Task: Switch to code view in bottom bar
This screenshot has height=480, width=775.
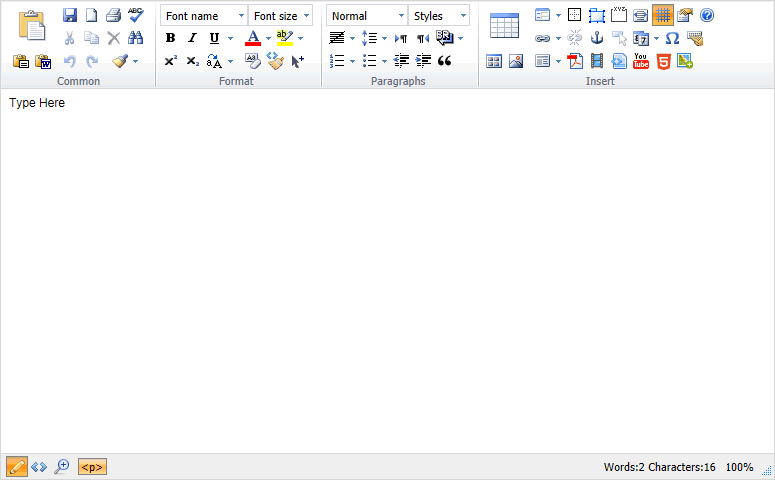Action: coord(39,467)
